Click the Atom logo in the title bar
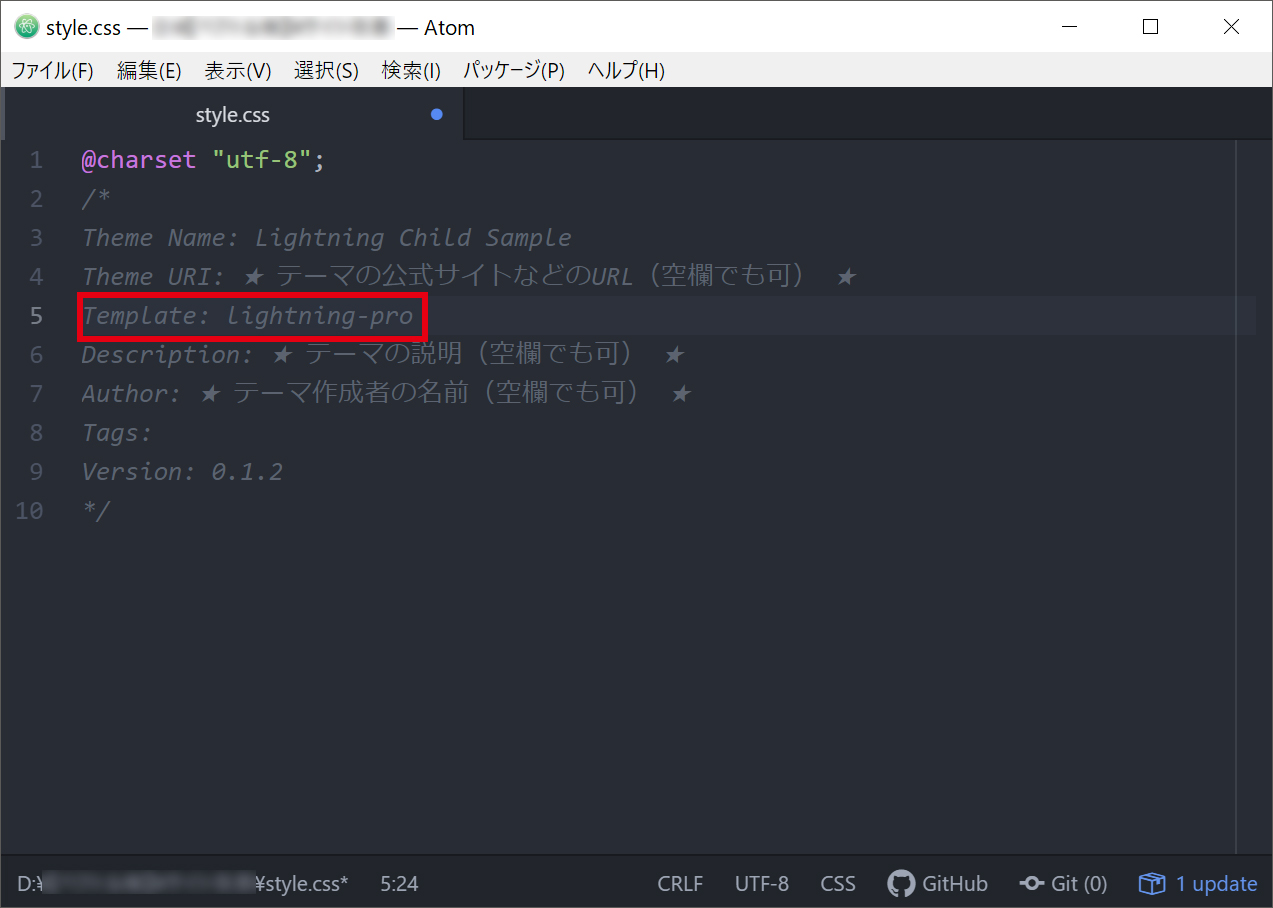1273x908 pixels. [25, 26]
